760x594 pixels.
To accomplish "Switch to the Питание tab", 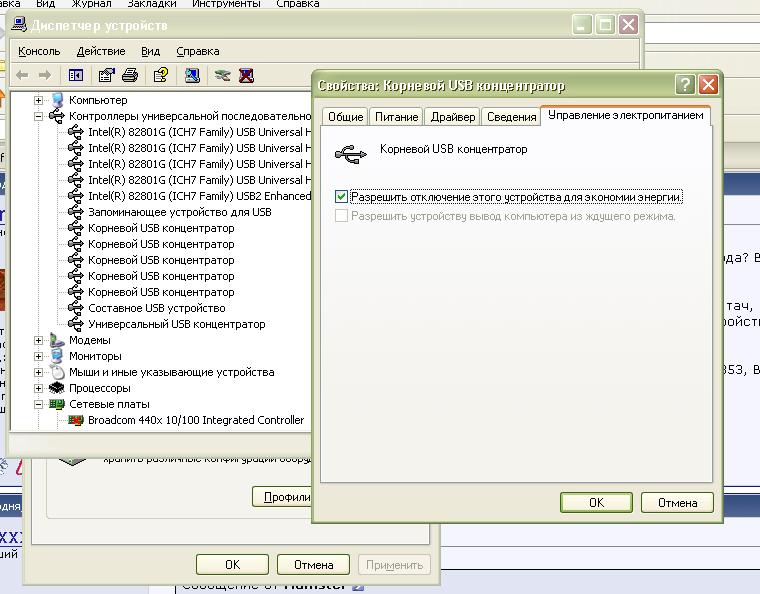I will (x=396, y=117).
